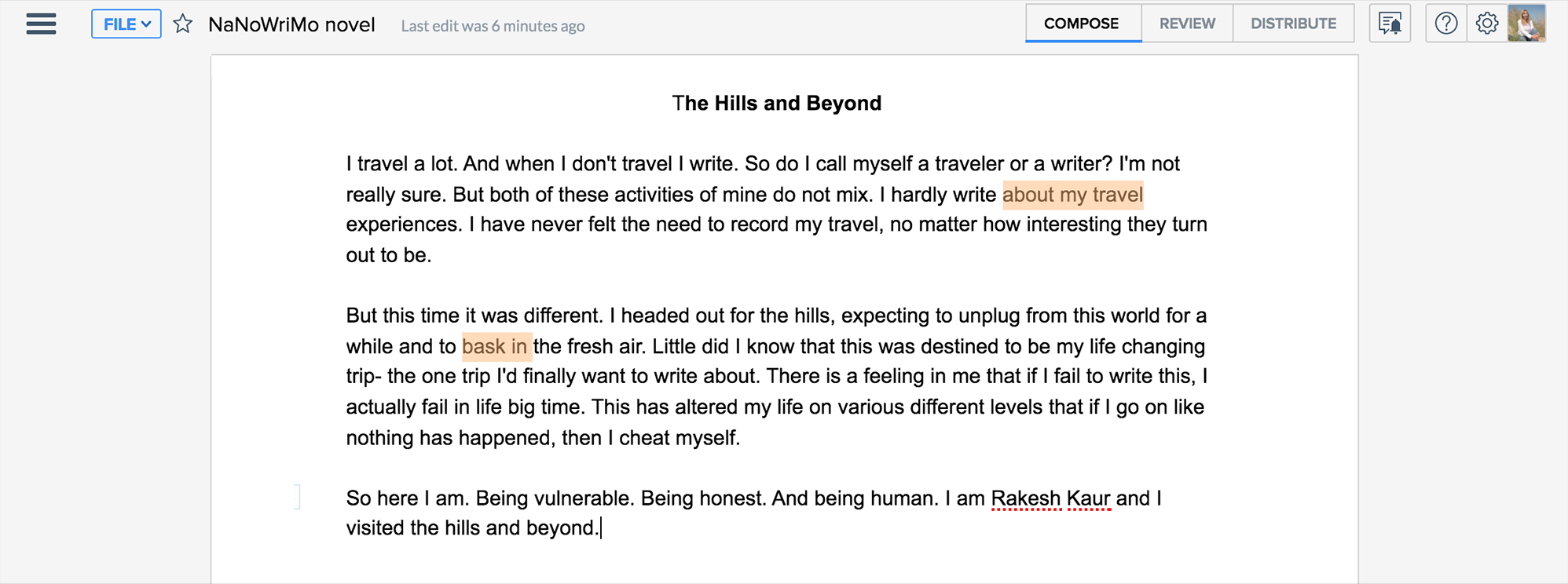Switch to the REVIEW tab
Image resolution: width=1568 pixels, height=584 pixels.
[1187, 24]
